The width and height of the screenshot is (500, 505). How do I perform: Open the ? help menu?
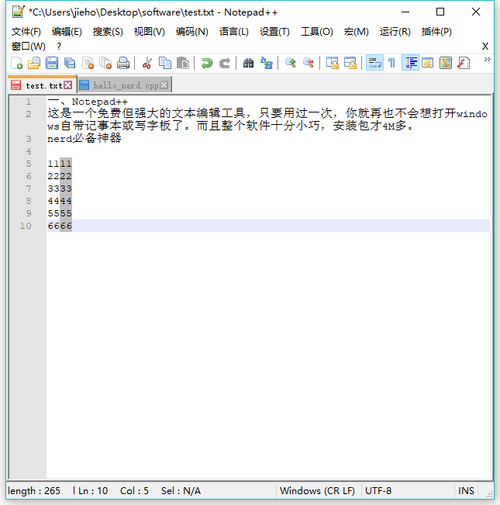click(x=59, y=46)
